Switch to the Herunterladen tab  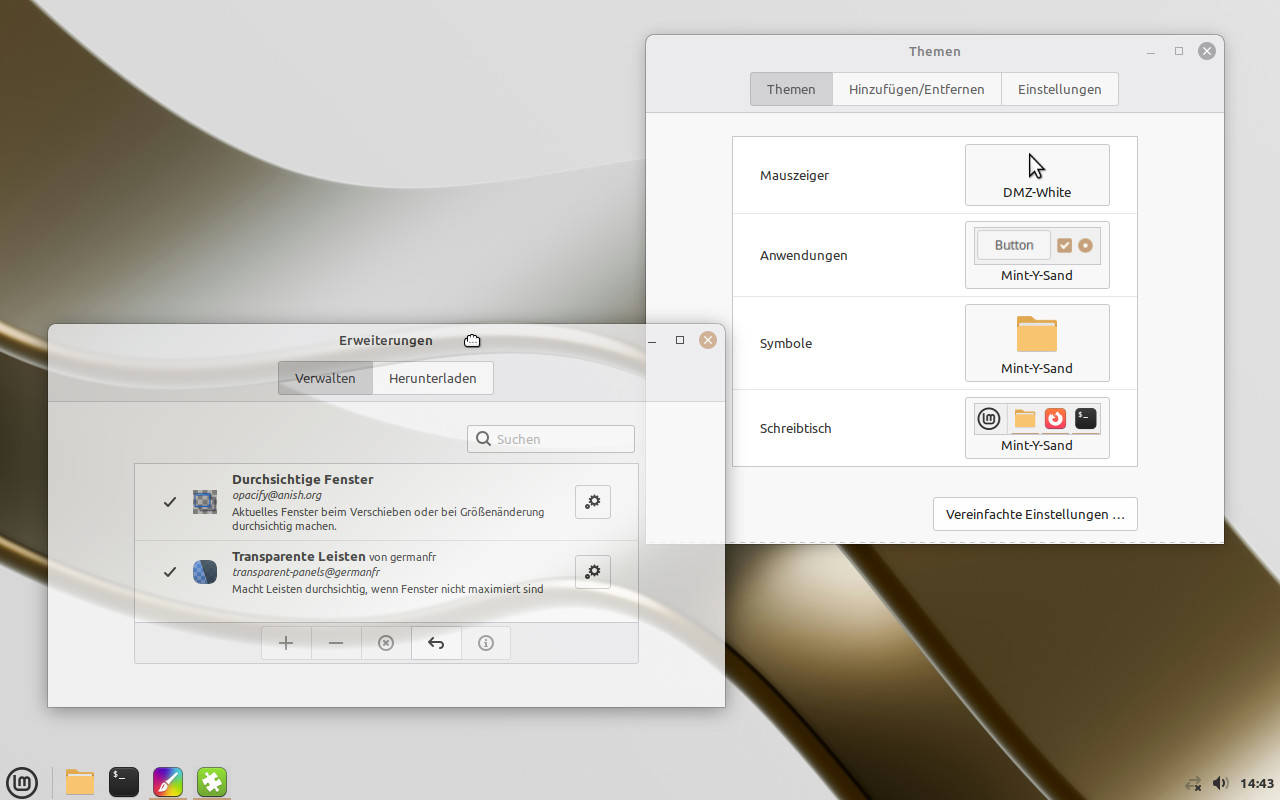[x=433, y=378]
